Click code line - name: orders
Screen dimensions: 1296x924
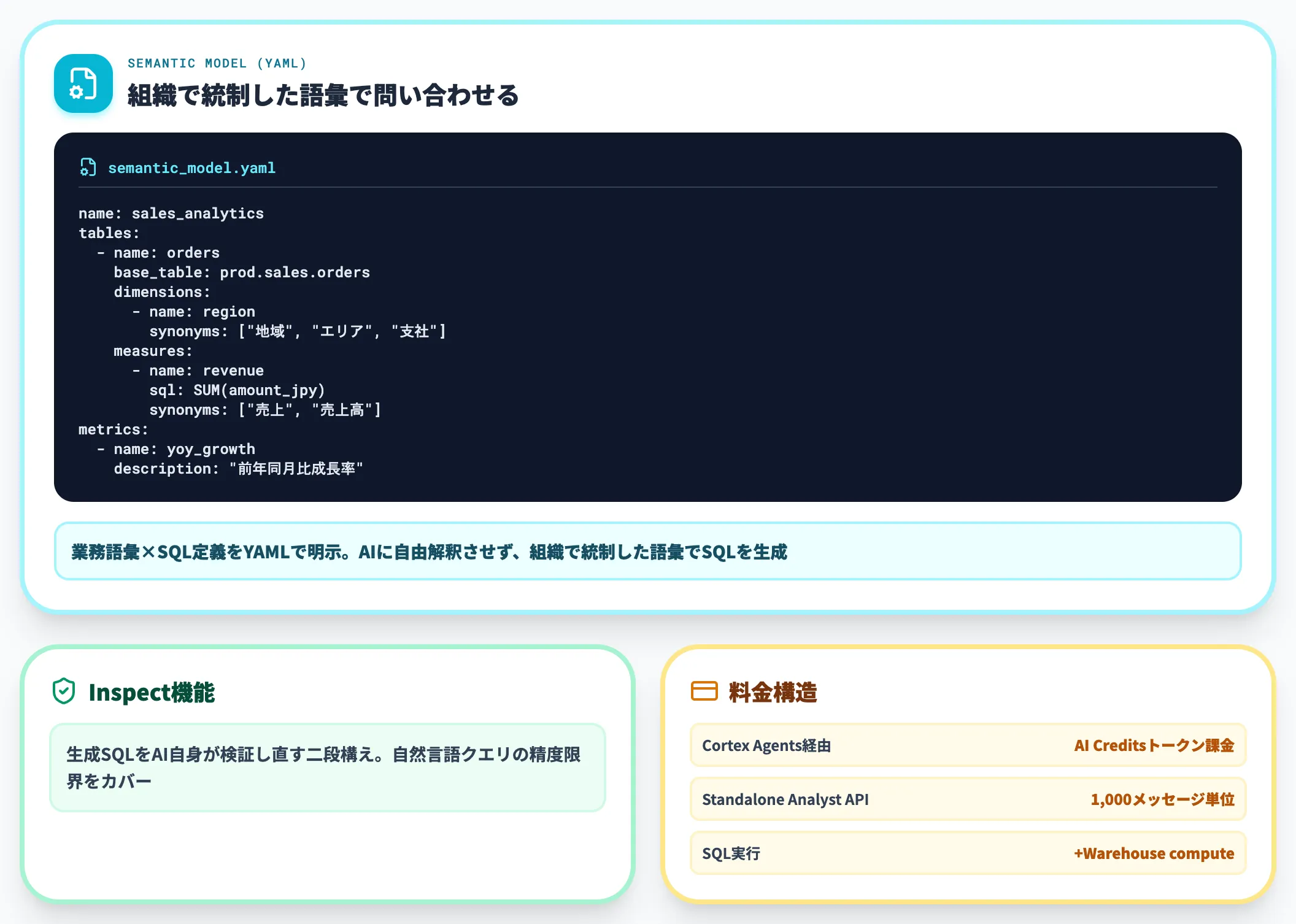click(158, 252)
